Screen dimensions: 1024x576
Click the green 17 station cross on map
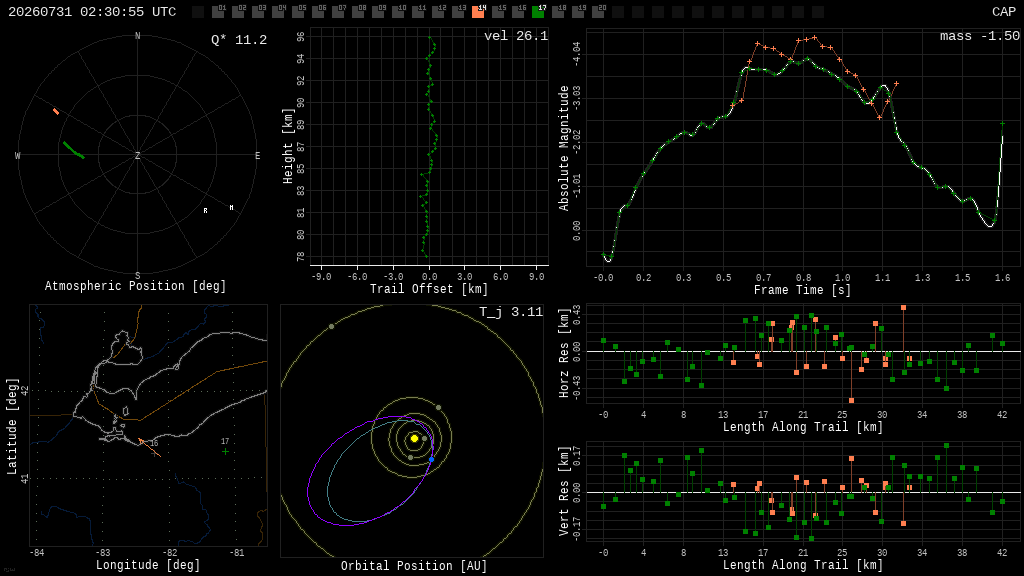225,451
